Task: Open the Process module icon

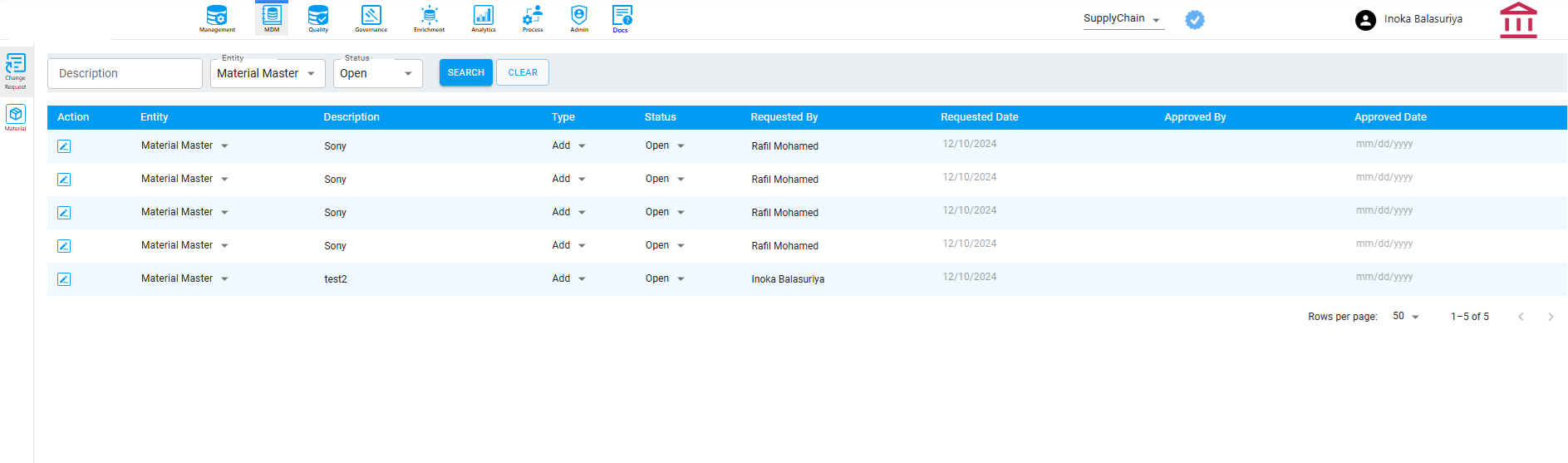Action: (533, 18)
